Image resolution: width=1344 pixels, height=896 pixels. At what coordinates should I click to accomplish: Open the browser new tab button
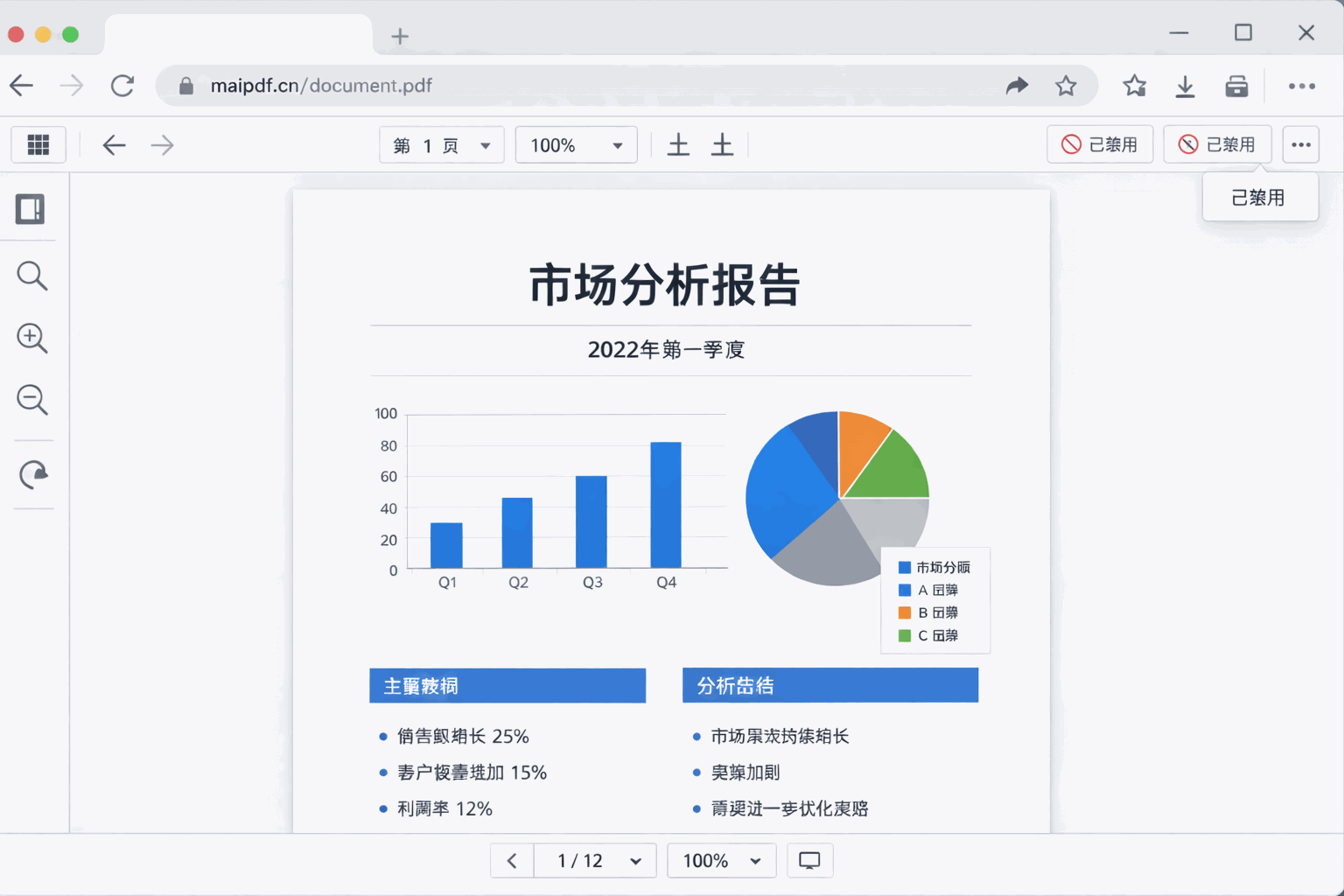pyautogui.click(x=400, y=36)
